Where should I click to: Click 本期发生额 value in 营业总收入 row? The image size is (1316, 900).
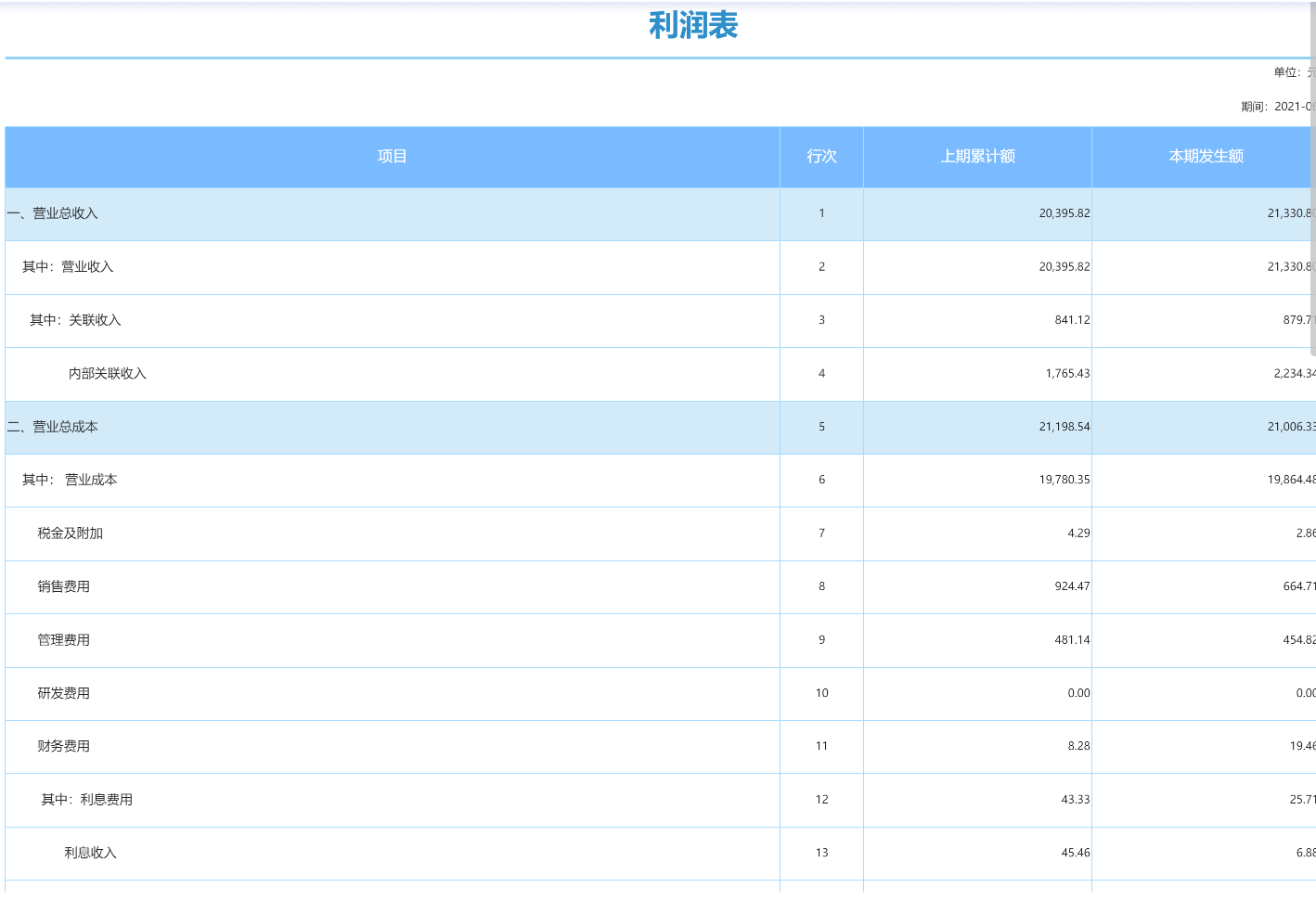[1291, 213]
